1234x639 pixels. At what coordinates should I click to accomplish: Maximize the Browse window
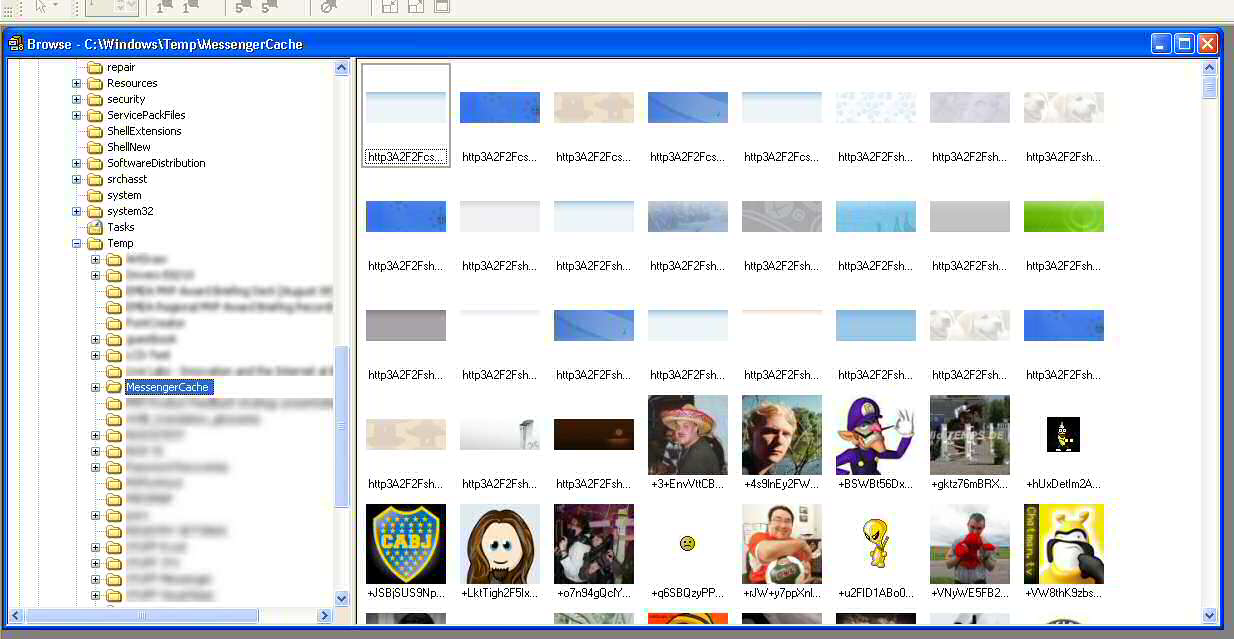point(1184,43)
